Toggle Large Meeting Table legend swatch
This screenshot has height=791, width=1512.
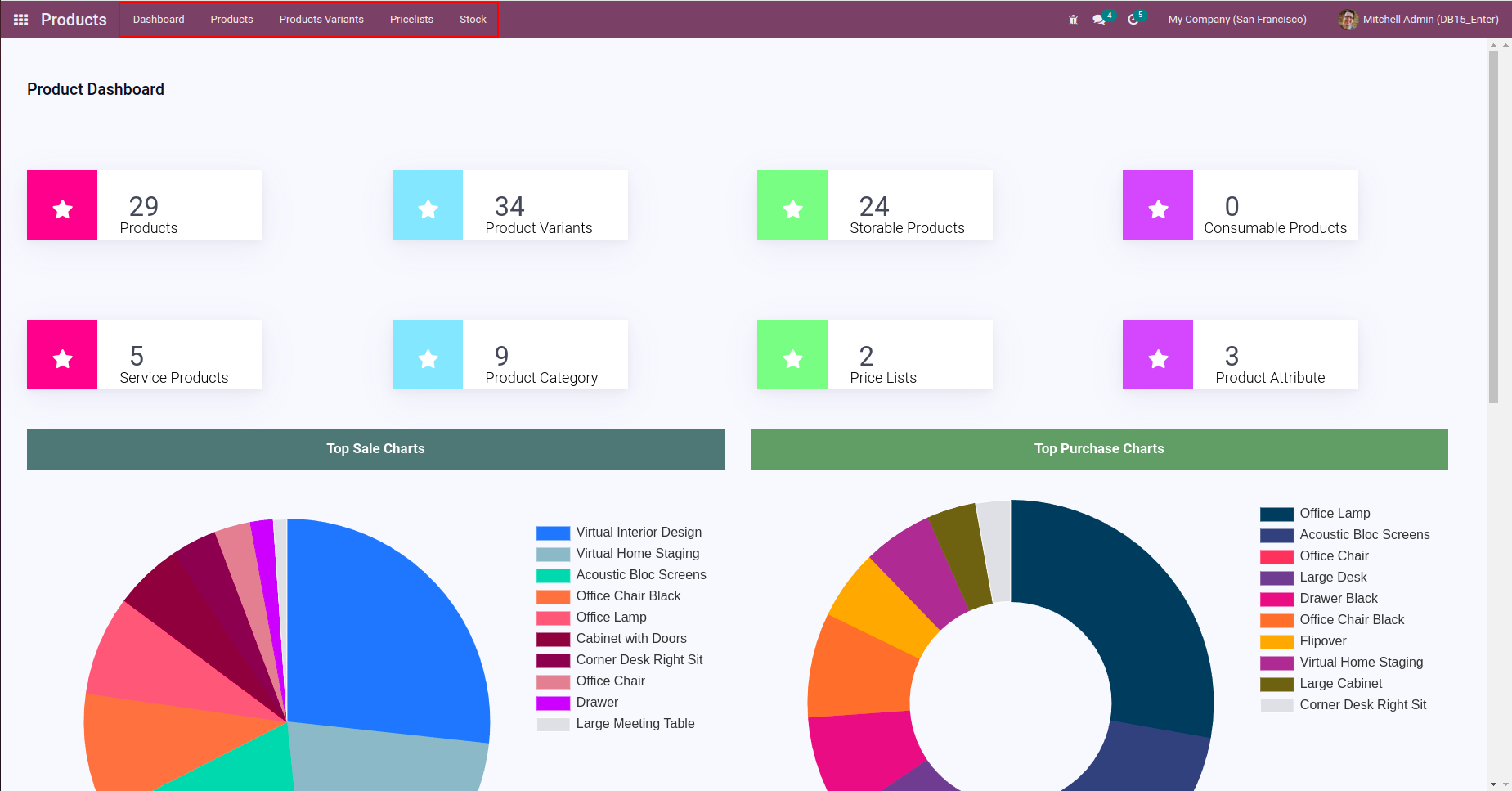553,725
